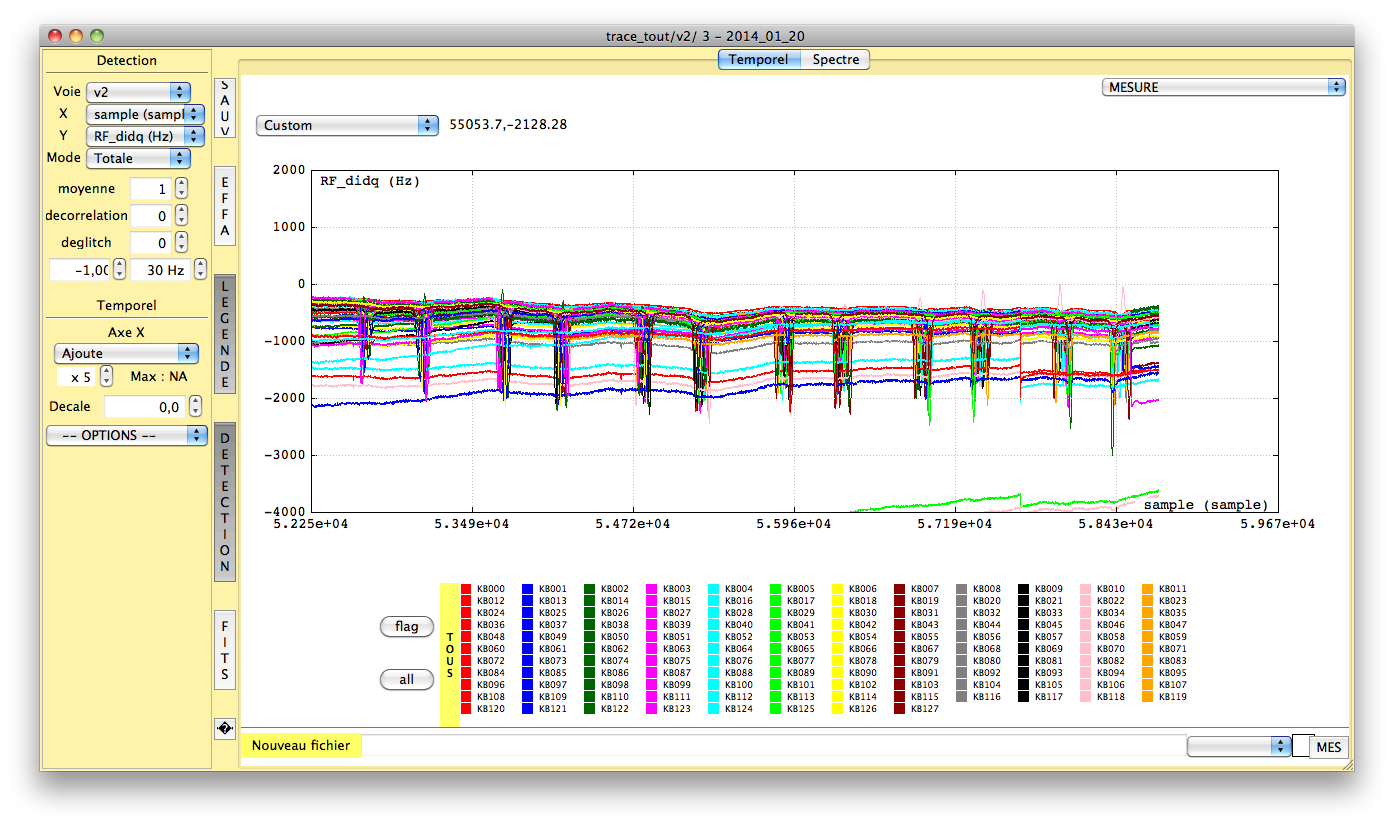The image size is (1394, 826).
Task: Open the FITS vertical button
Action: [x=225, y=650]
